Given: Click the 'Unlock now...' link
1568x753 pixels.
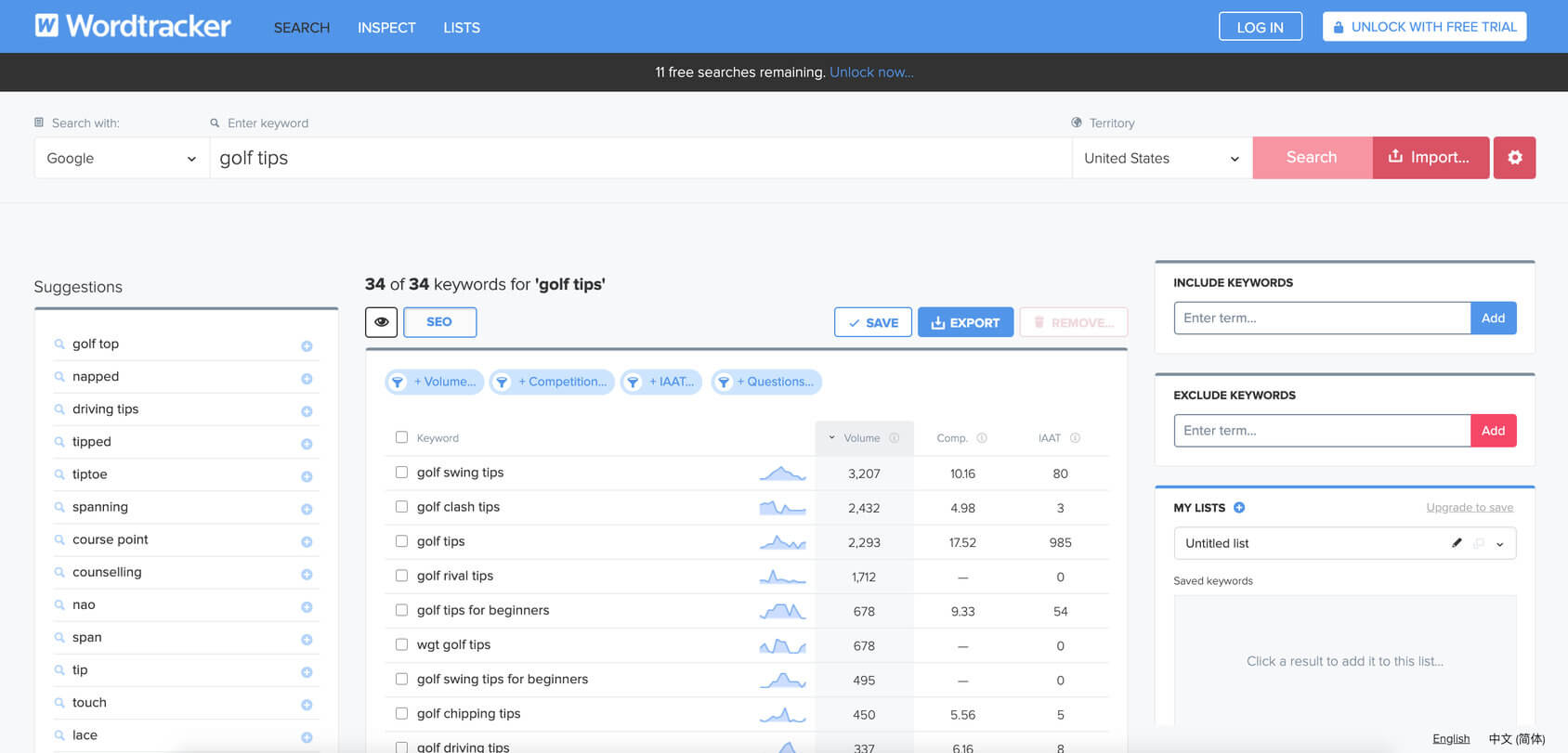Looking at the screenshot, I should coord(871,72).
